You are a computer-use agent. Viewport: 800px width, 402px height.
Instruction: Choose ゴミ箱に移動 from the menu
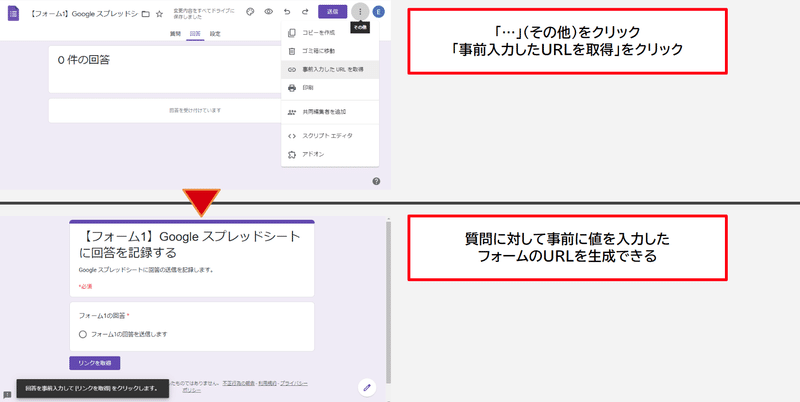point(330,51)
